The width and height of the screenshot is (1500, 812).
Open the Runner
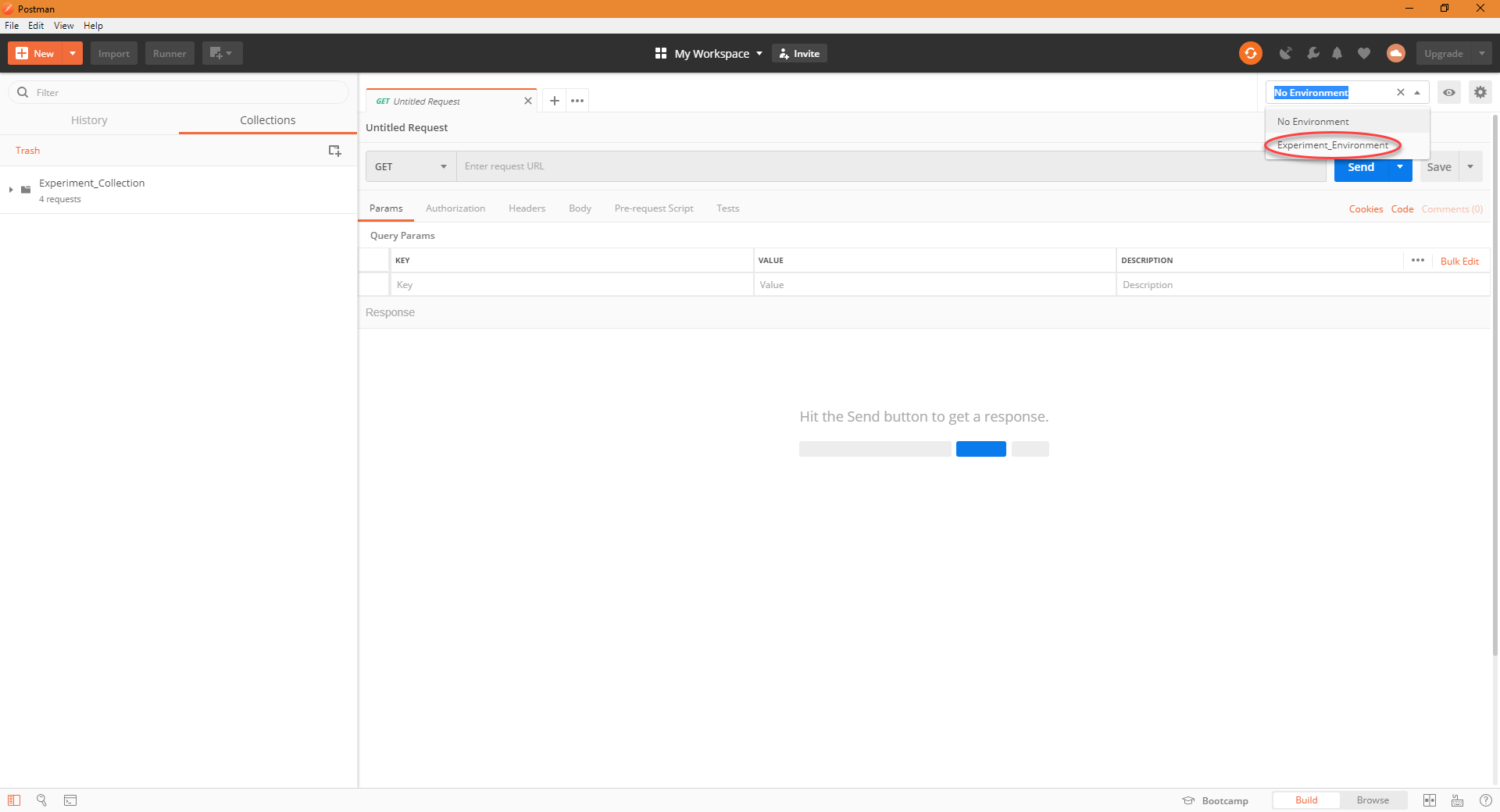pos(170,53)
